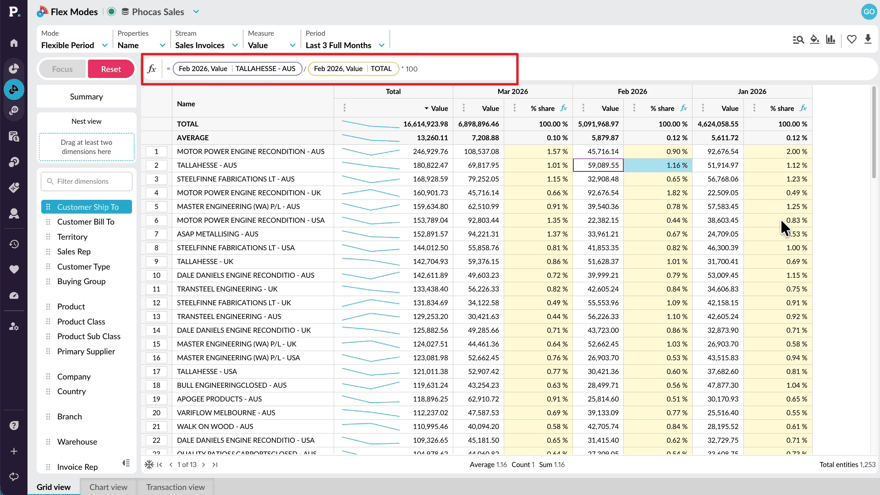Click the 59,089.55 Feb 2026 value cell
The image size is (880, 495).
click(x=598, y=165)
